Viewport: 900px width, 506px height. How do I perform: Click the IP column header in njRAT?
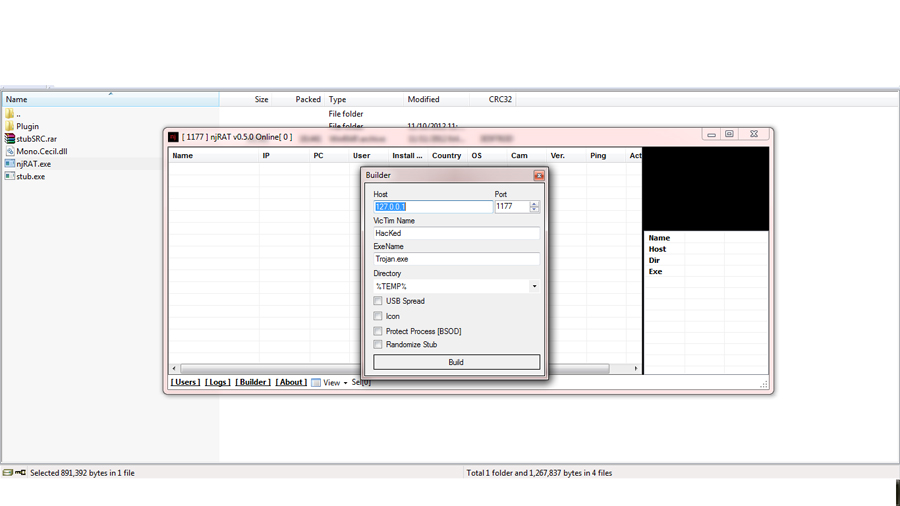[x=284, y=155]
